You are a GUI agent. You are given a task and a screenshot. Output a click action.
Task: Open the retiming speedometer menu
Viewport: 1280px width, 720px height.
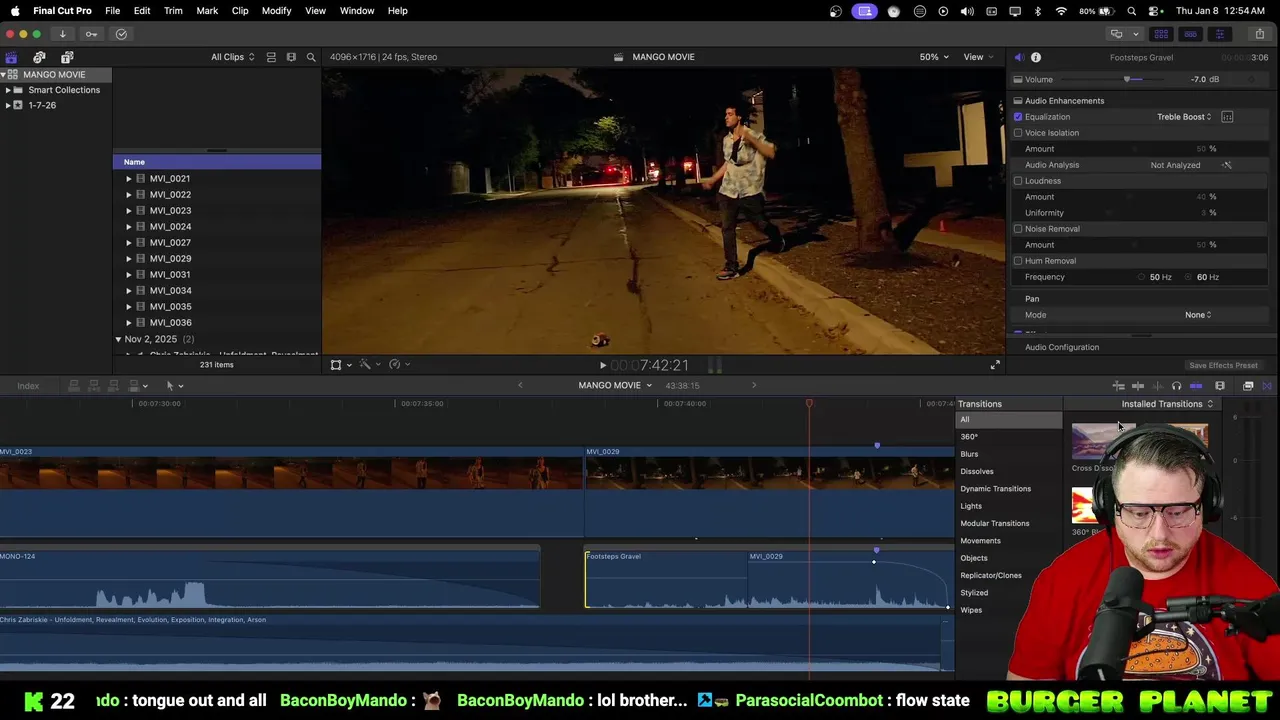click(x=398, y=365)
